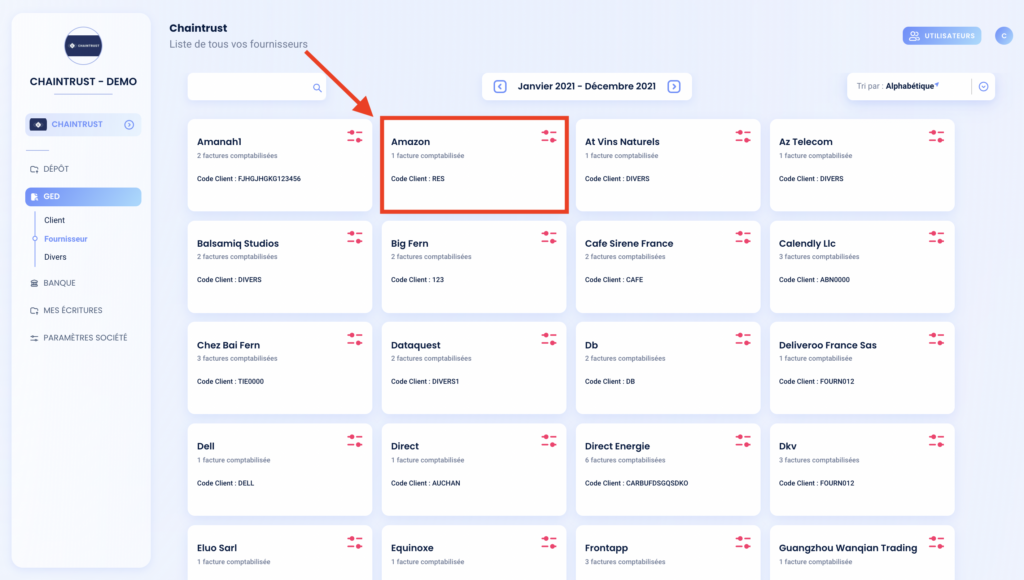Open the Amazon supplier card

474,165
